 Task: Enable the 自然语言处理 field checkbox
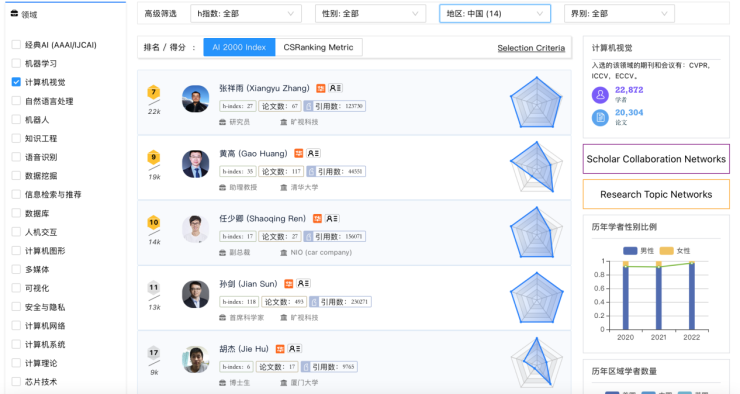(16, 101)
